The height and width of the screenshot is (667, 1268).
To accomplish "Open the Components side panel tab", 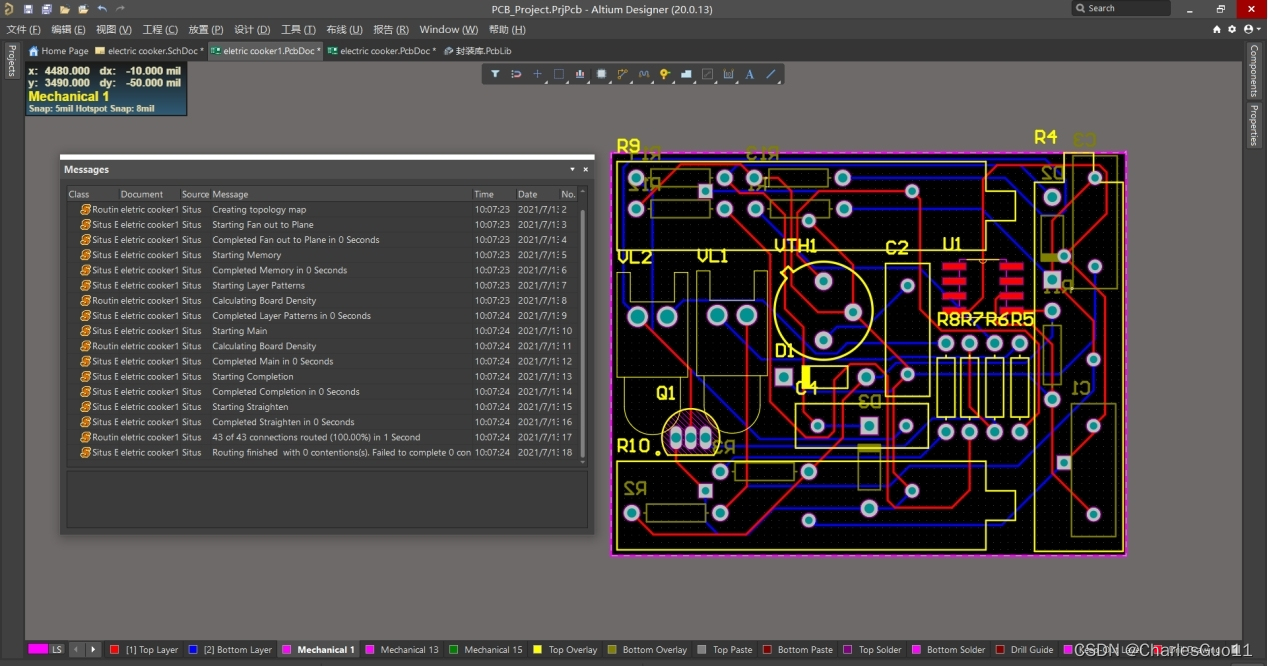I will (x=1254, y=69).
